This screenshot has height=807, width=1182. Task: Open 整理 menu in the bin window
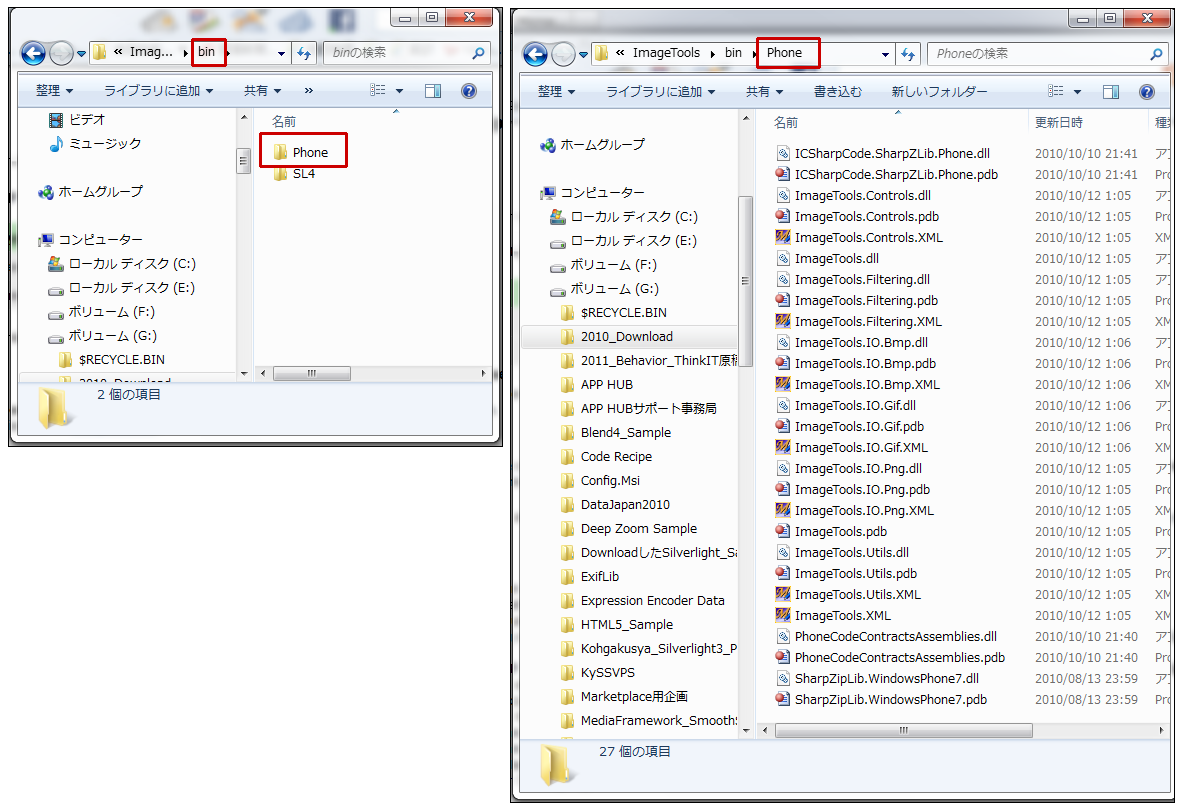54,91
